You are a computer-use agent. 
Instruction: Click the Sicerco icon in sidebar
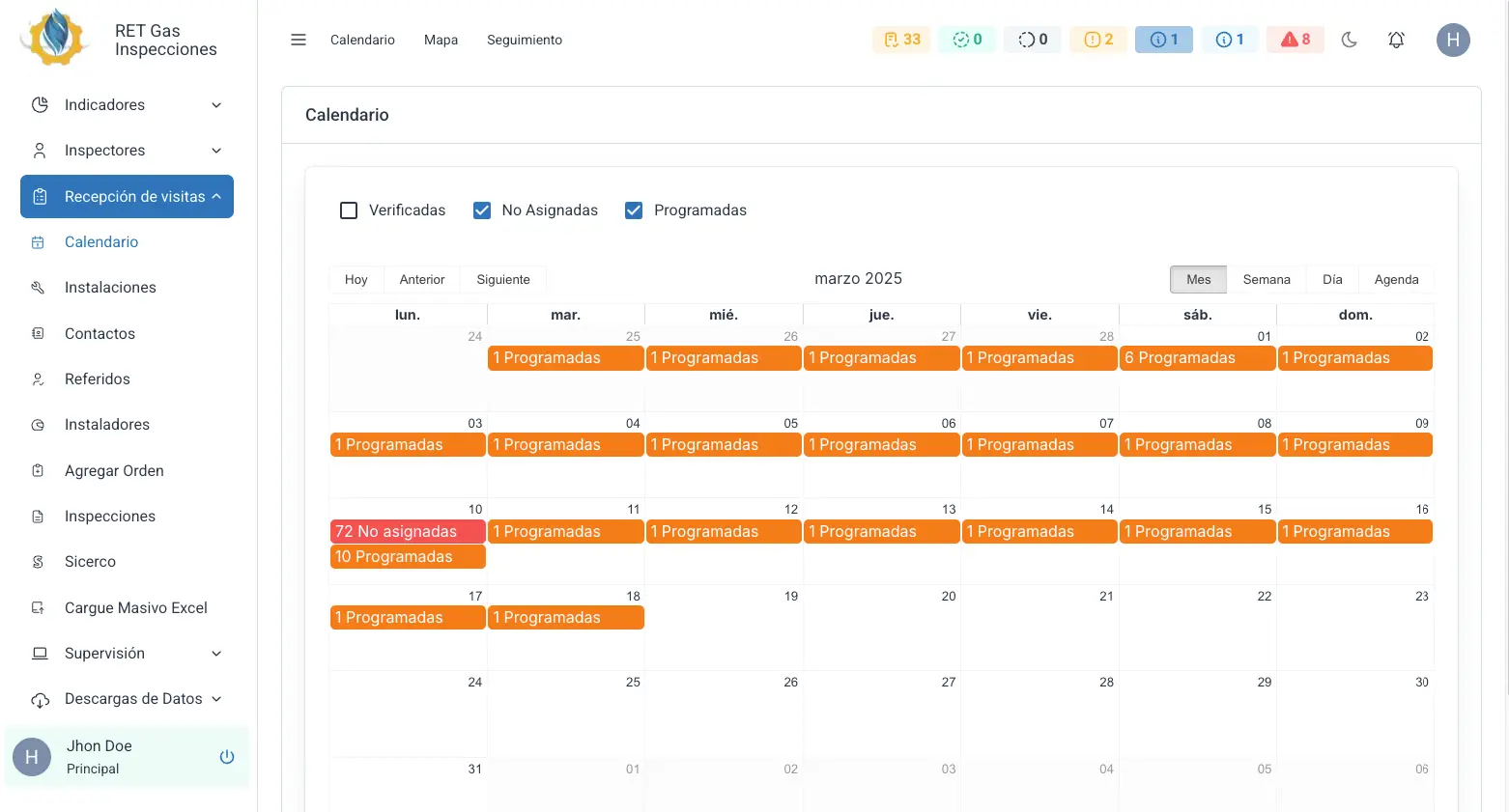coord(38,562)
